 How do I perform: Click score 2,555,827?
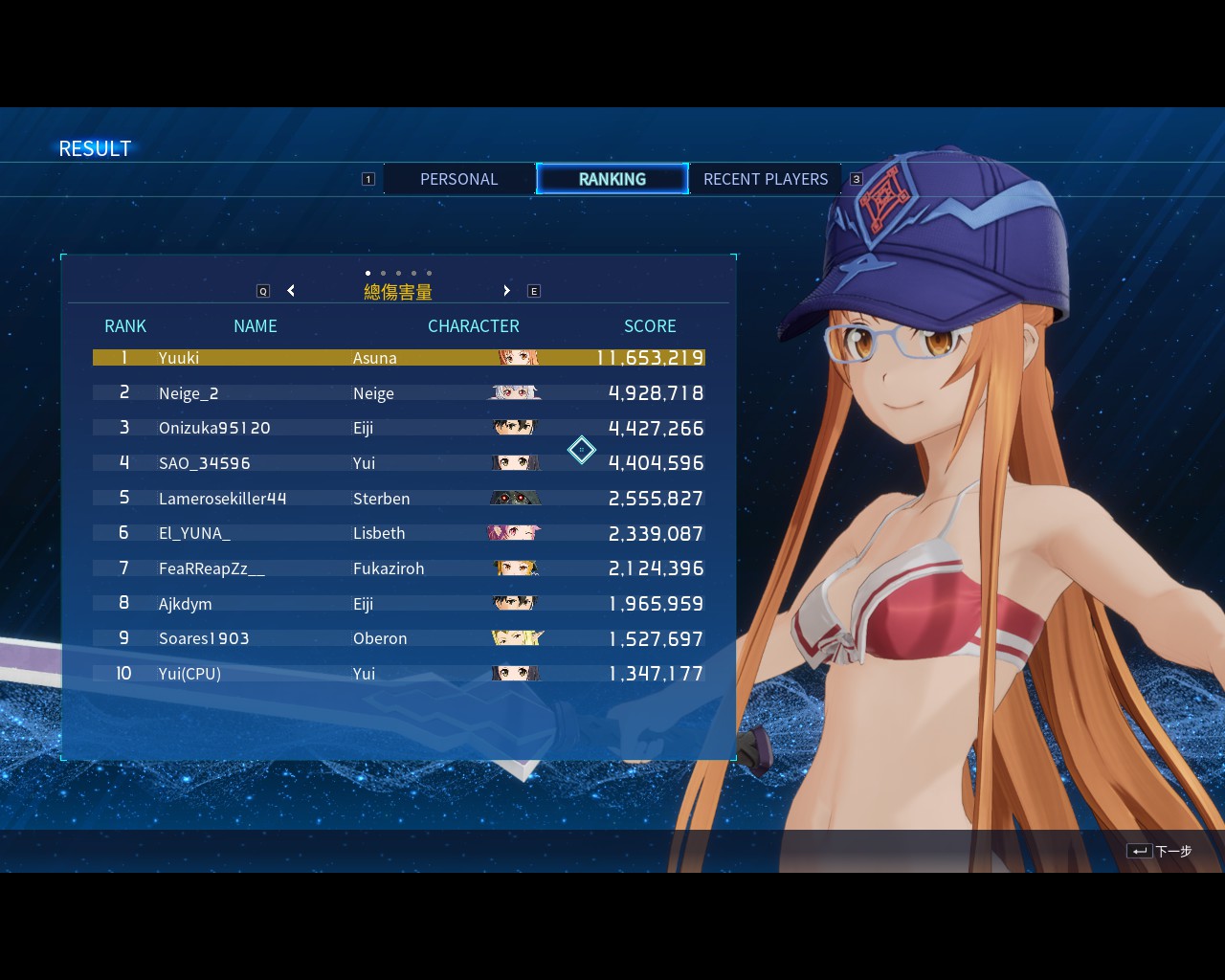coord(657,499)
